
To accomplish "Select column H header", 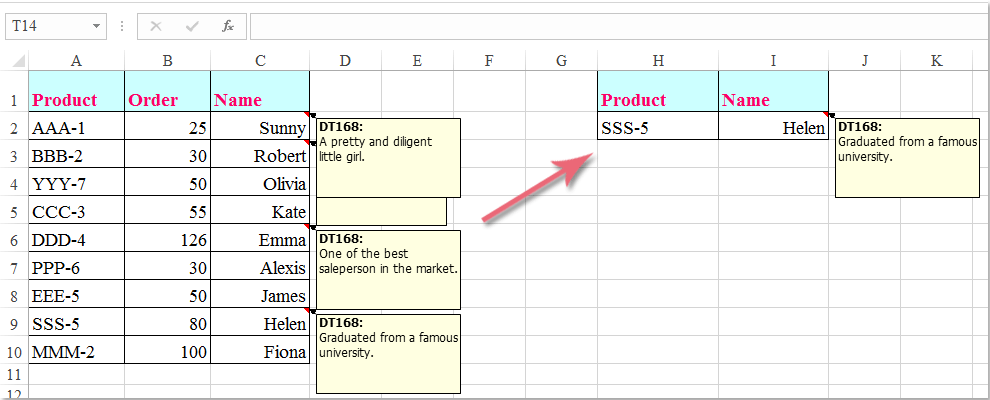I will click(657, 61).
